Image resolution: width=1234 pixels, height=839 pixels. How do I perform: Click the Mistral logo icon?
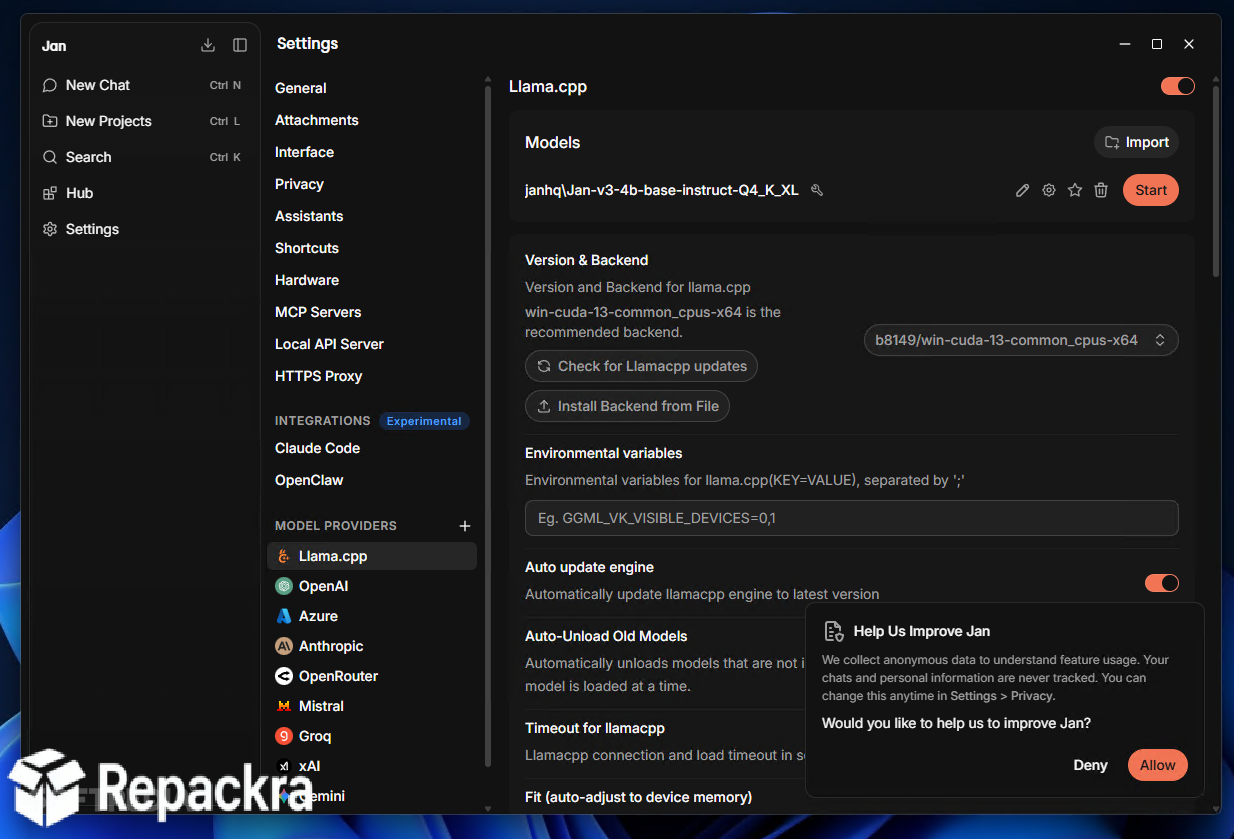284,706
